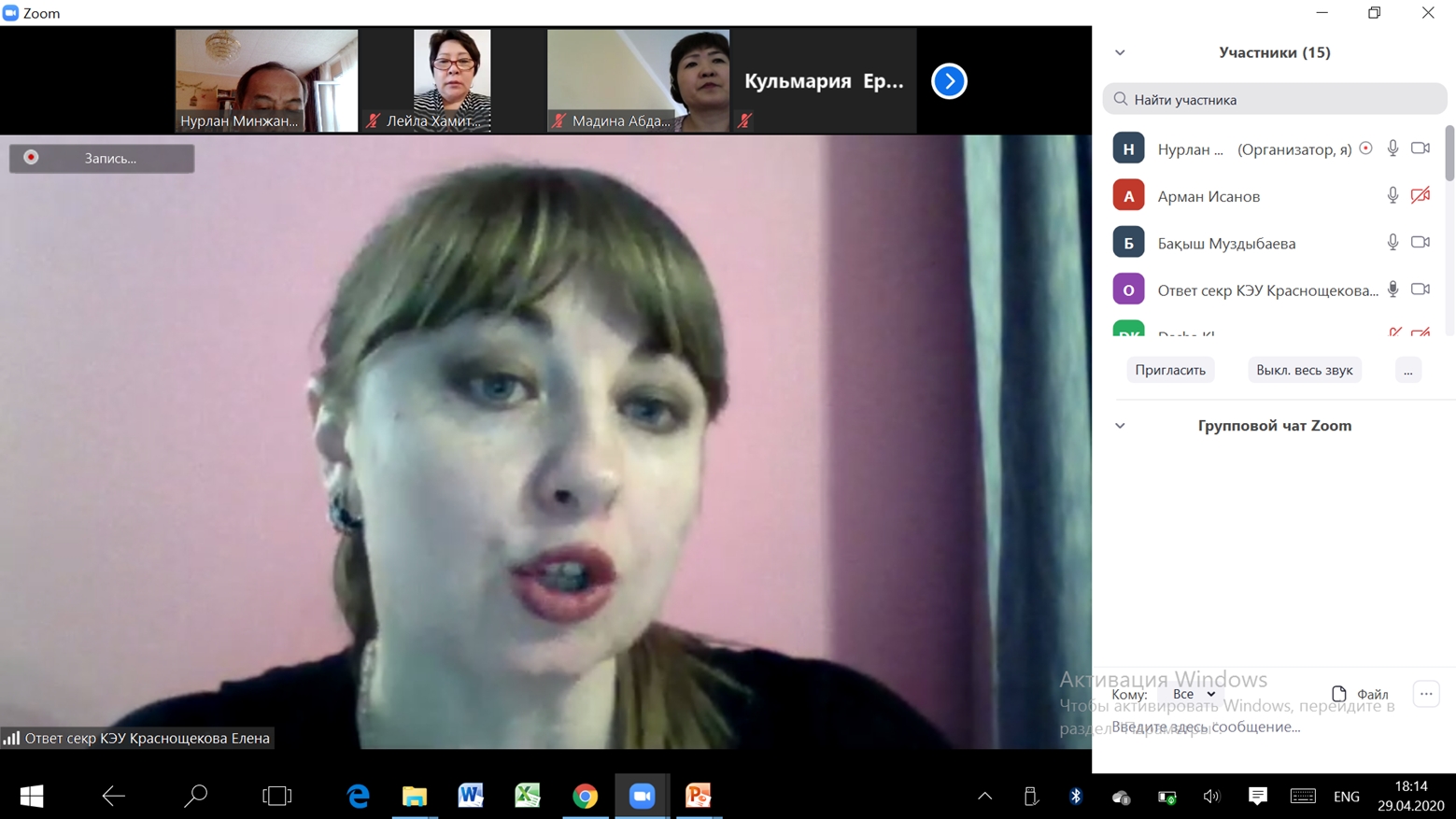Collapse the Групповой чат Zoom section
Screen dimensions: 1456x819
1120,426
